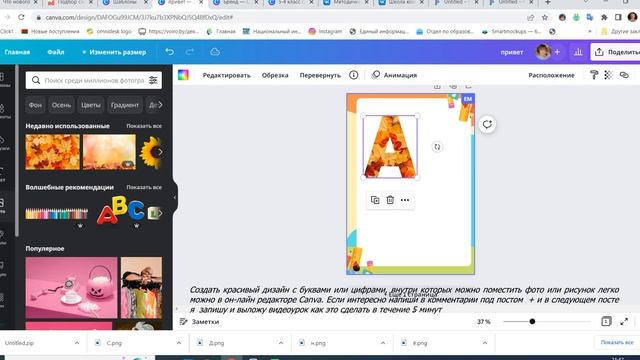Click Обрезка crop option

point(275,75)
